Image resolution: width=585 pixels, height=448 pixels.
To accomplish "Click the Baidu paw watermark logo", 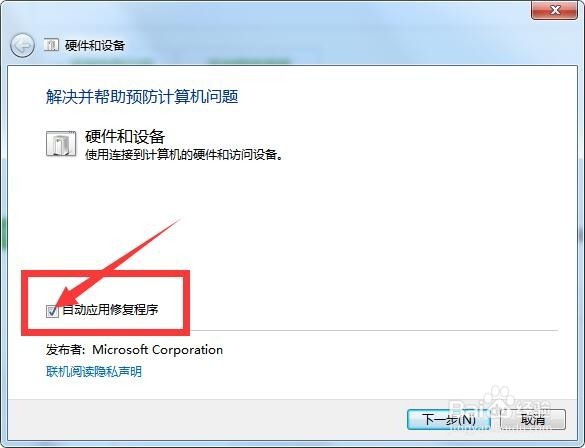I will (x=502, y=401).
